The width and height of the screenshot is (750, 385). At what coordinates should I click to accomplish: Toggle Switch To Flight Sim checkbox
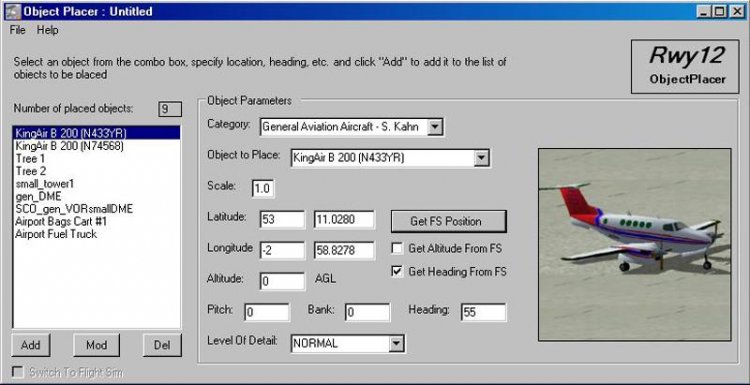pos(18,372)
